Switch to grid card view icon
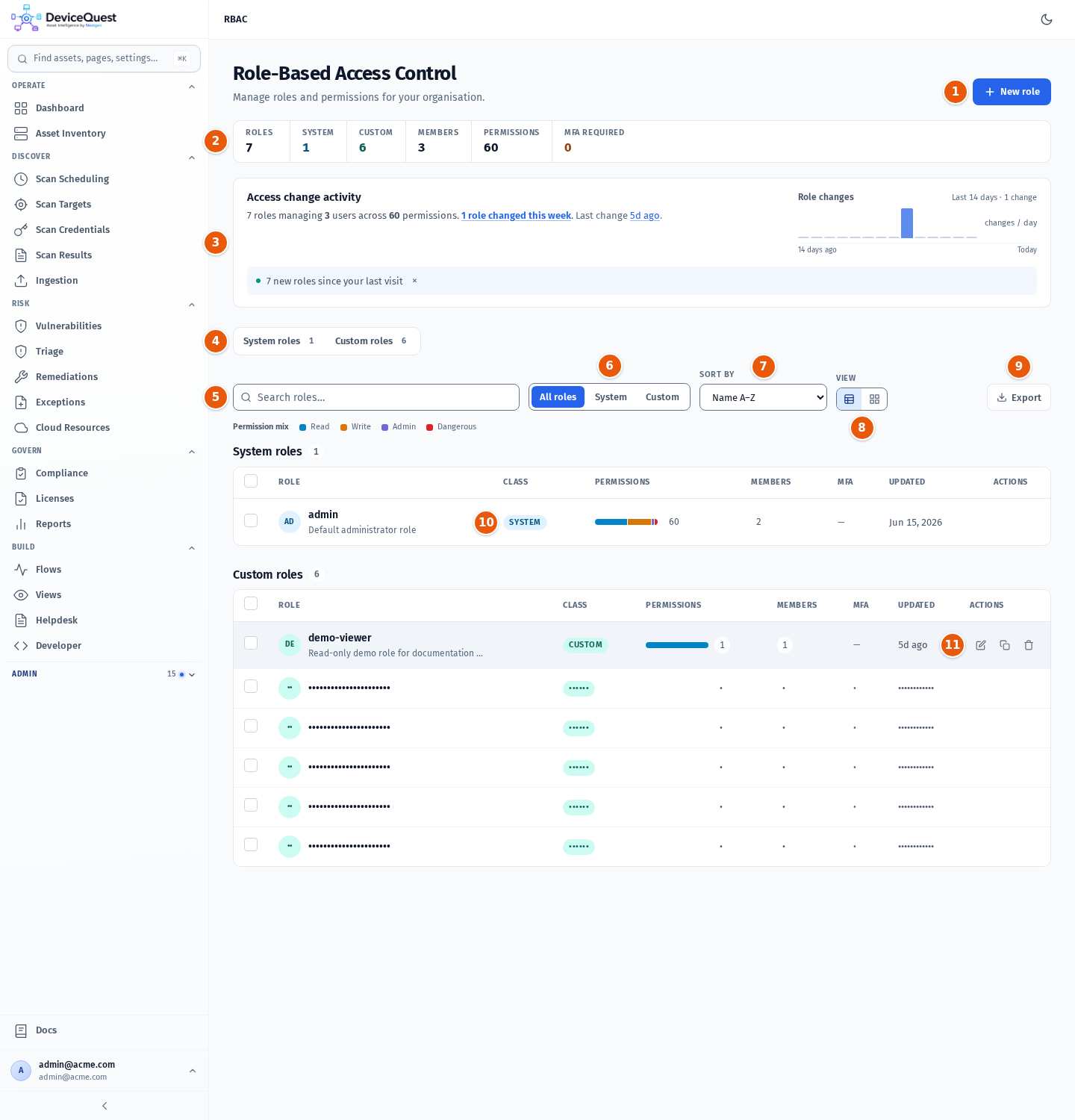Screen dimensions: 1075x1120 point(874,399)
